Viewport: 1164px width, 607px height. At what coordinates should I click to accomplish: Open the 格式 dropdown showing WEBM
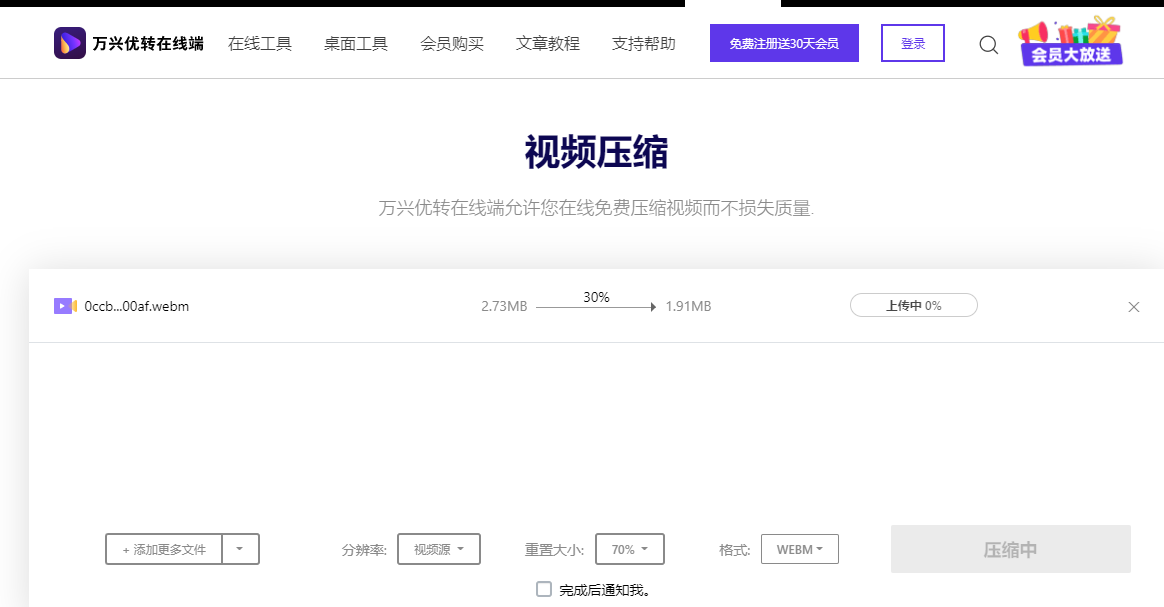pos(799,548)
